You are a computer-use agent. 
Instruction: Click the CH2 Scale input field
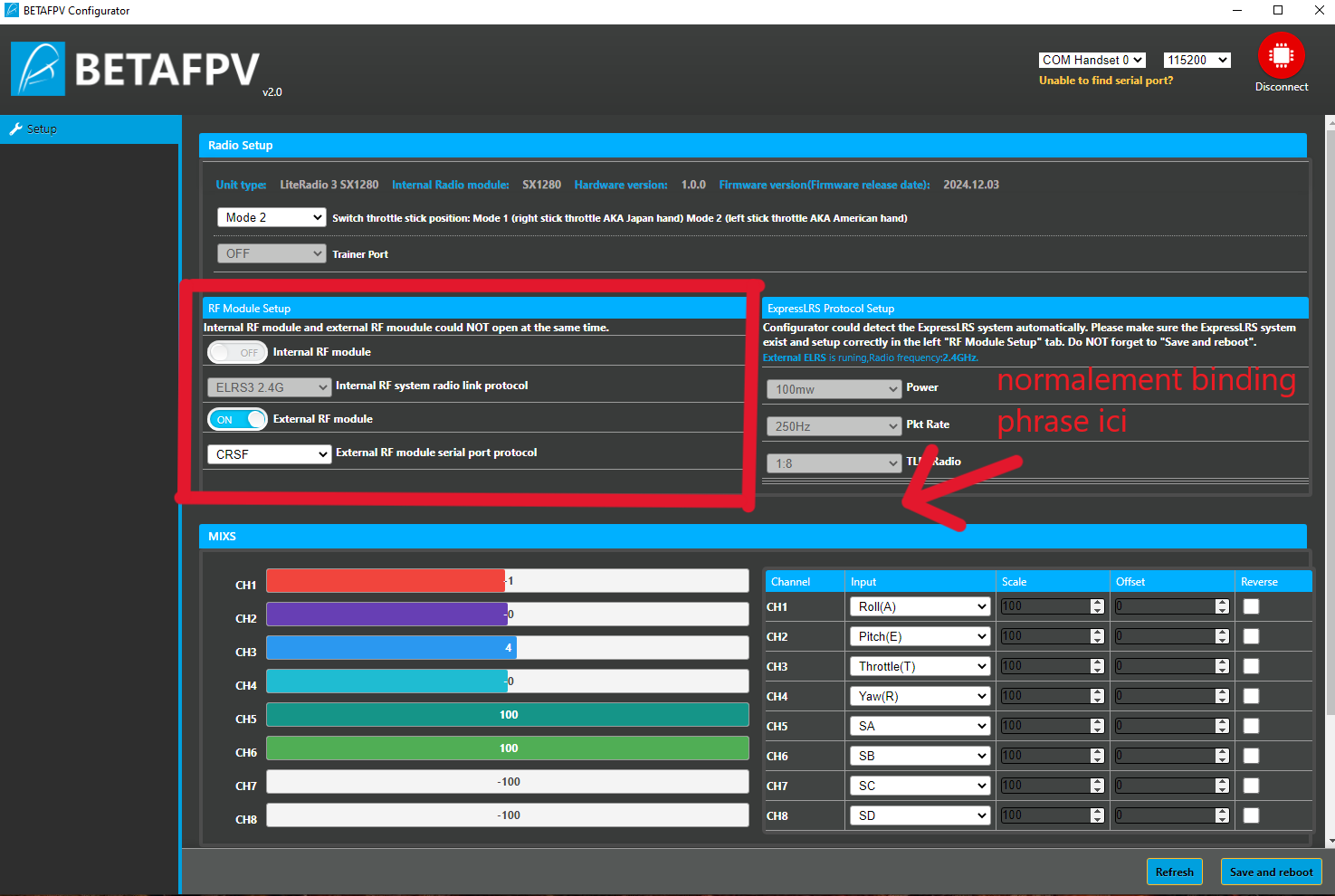pyautogui.click(x=1044, y=636)
